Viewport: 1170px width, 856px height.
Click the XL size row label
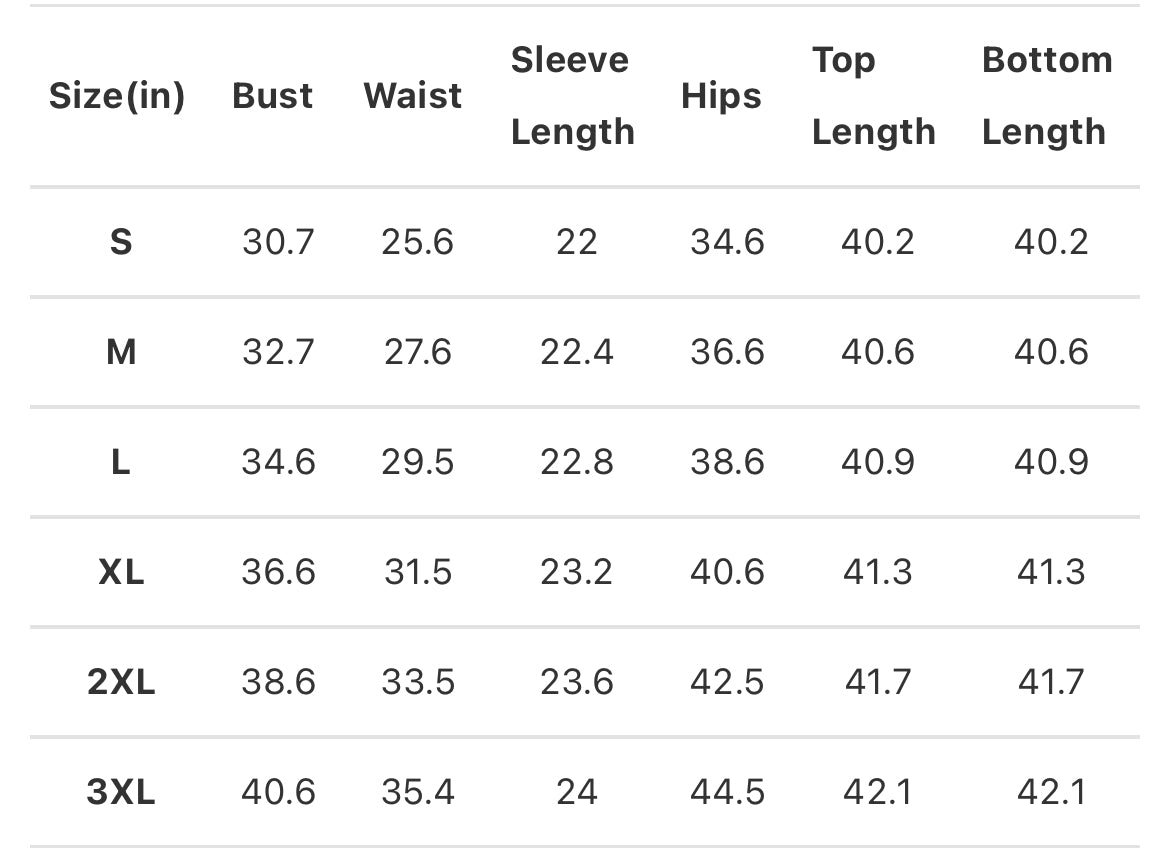pyautogui.click(x=120, y=572)
